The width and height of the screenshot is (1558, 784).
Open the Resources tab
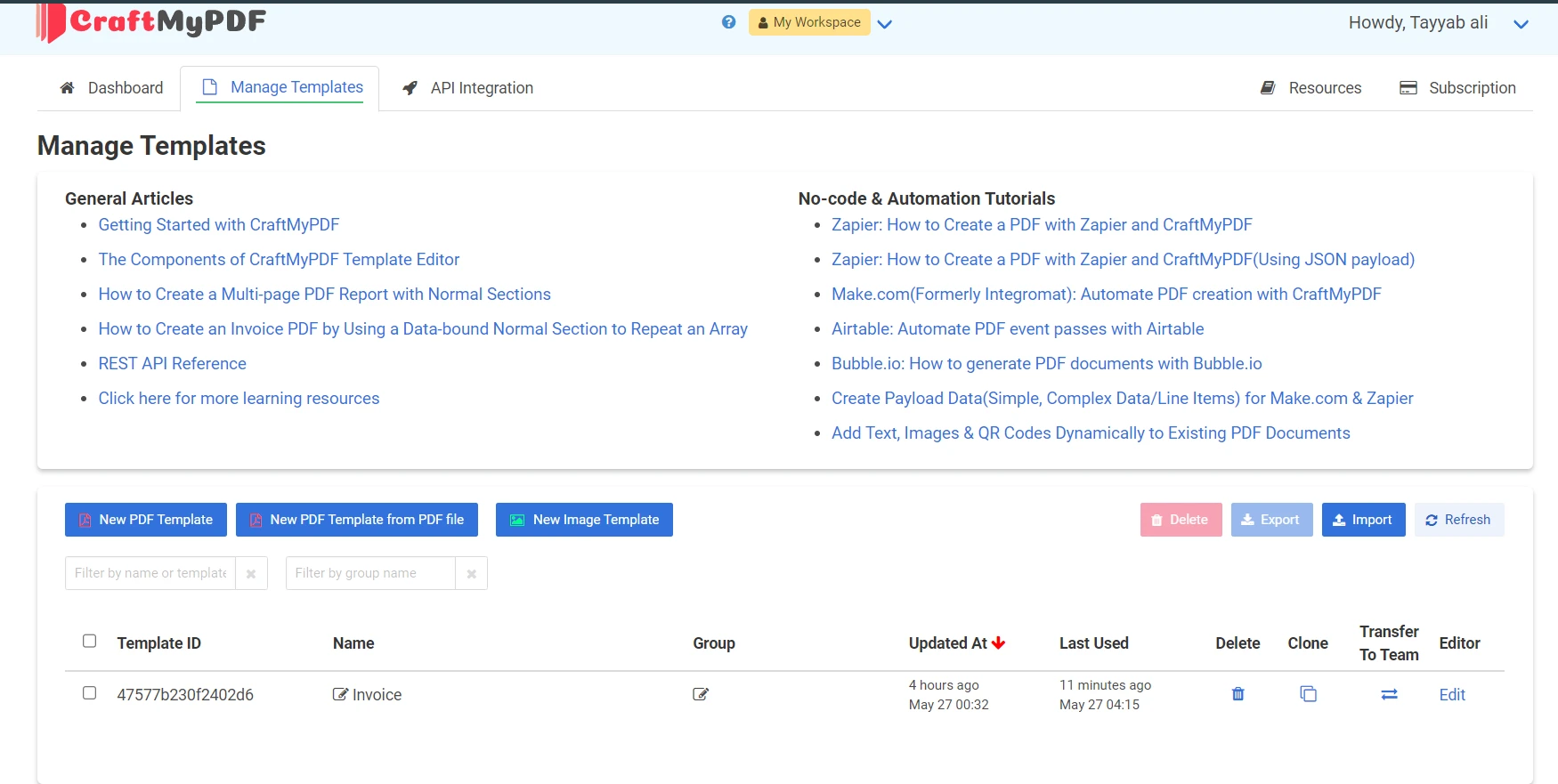1311,88
